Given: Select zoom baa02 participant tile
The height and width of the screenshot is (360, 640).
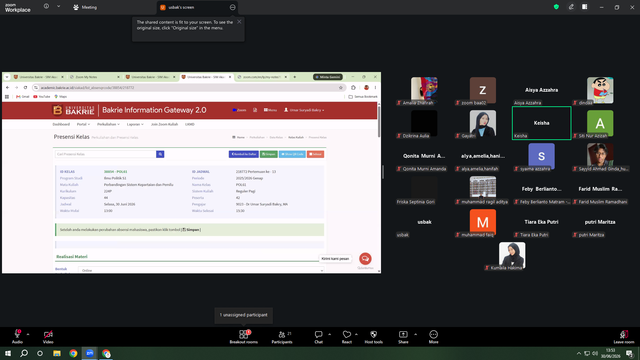Looking at the screenshot, I should tap(483, 90).
